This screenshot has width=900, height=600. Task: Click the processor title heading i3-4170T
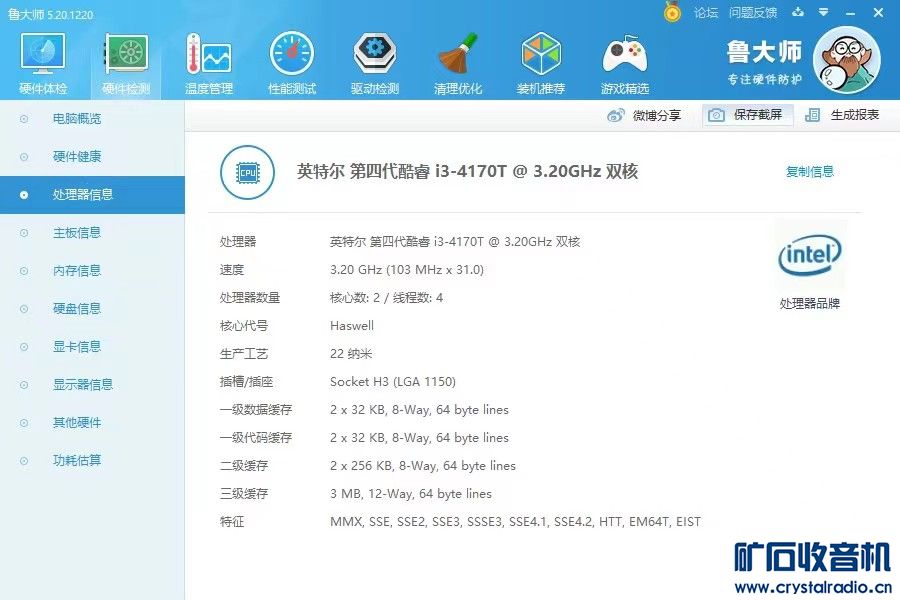point(467,172)
